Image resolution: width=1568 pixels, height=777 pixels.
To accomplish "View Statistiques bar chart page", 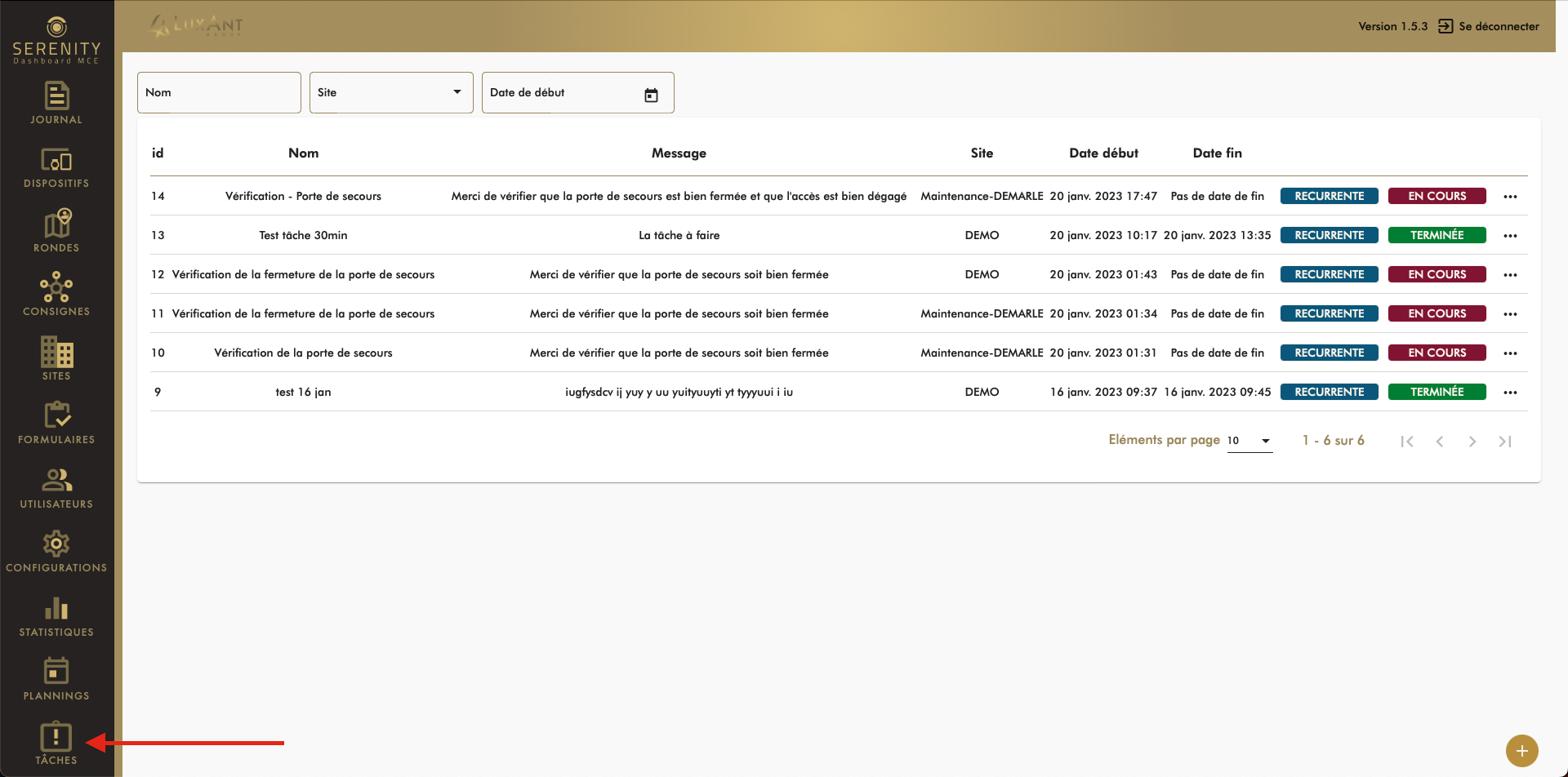I will pos(56,615).
